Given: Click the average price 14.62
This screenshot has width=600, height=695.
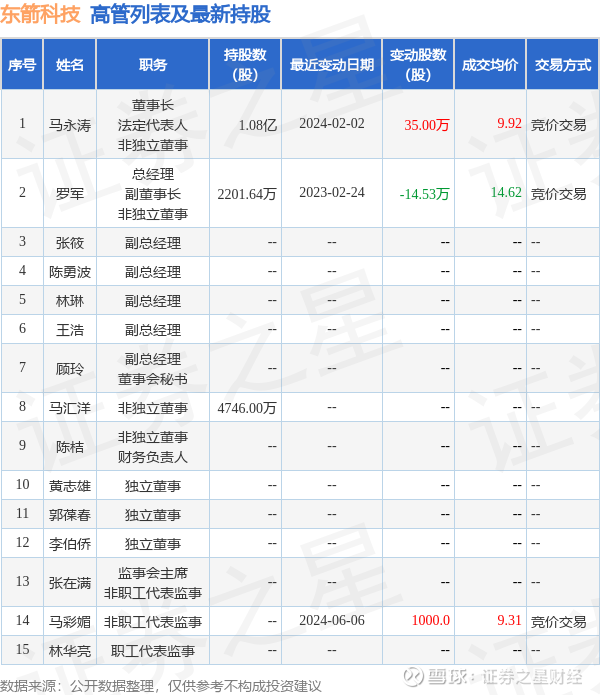Looking at the screenshot, I should [506, 192].
